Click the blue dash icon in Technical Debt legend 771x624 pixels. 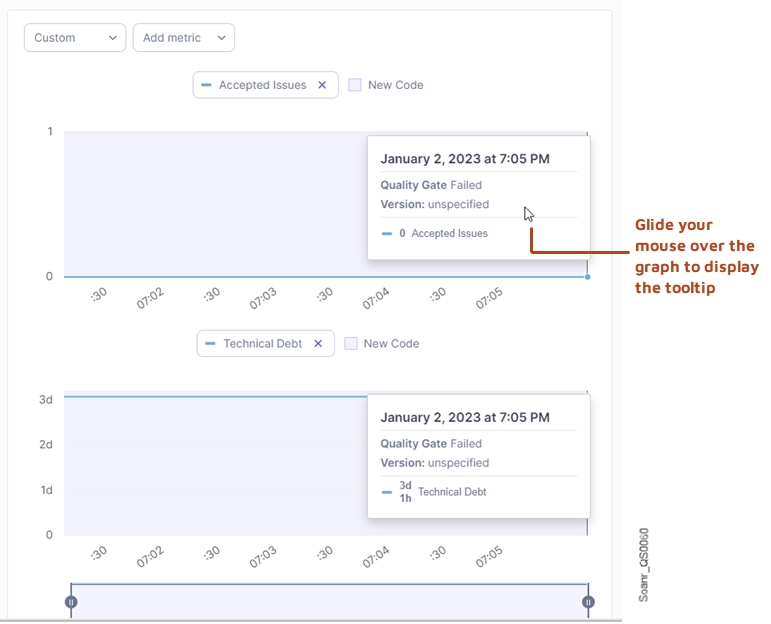click(210, 343)
